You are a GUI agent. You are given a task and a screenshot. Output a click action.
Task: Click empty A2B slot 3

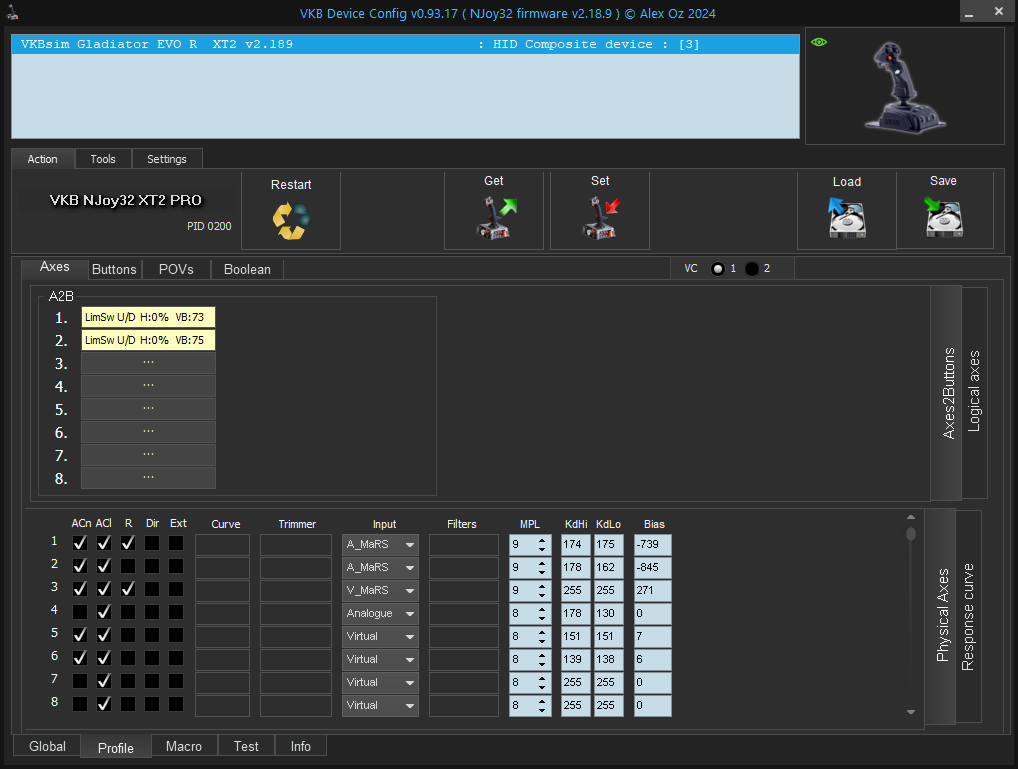(x=148, y=363)
